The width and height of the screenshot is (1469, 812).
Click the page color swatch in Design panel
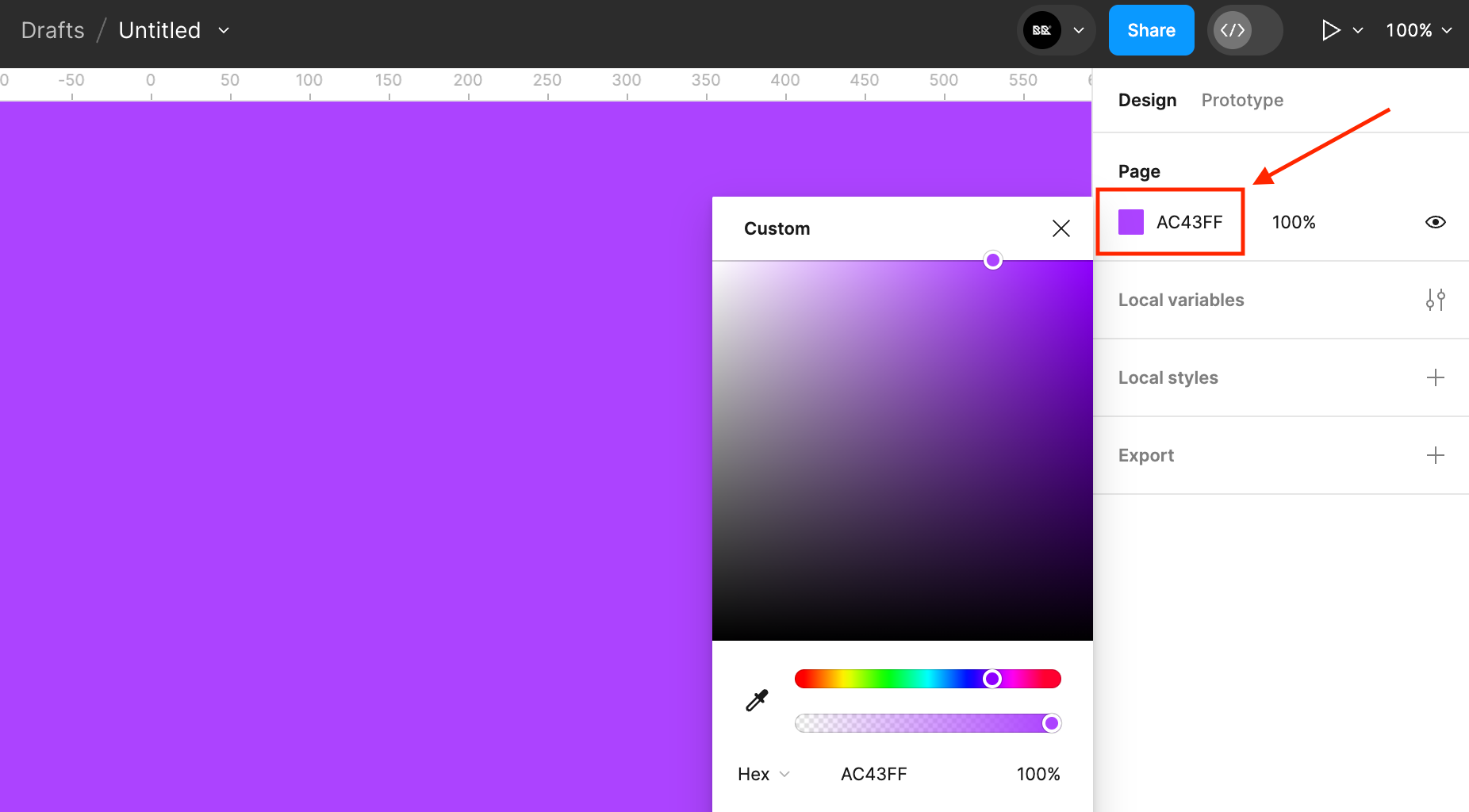(1131, 222)
